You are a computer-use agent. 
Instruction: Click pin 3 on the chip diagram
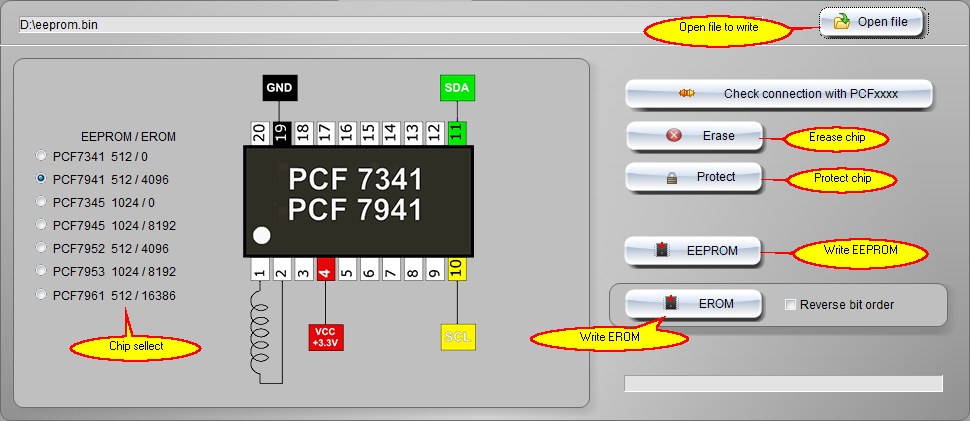tap(303, 270)
